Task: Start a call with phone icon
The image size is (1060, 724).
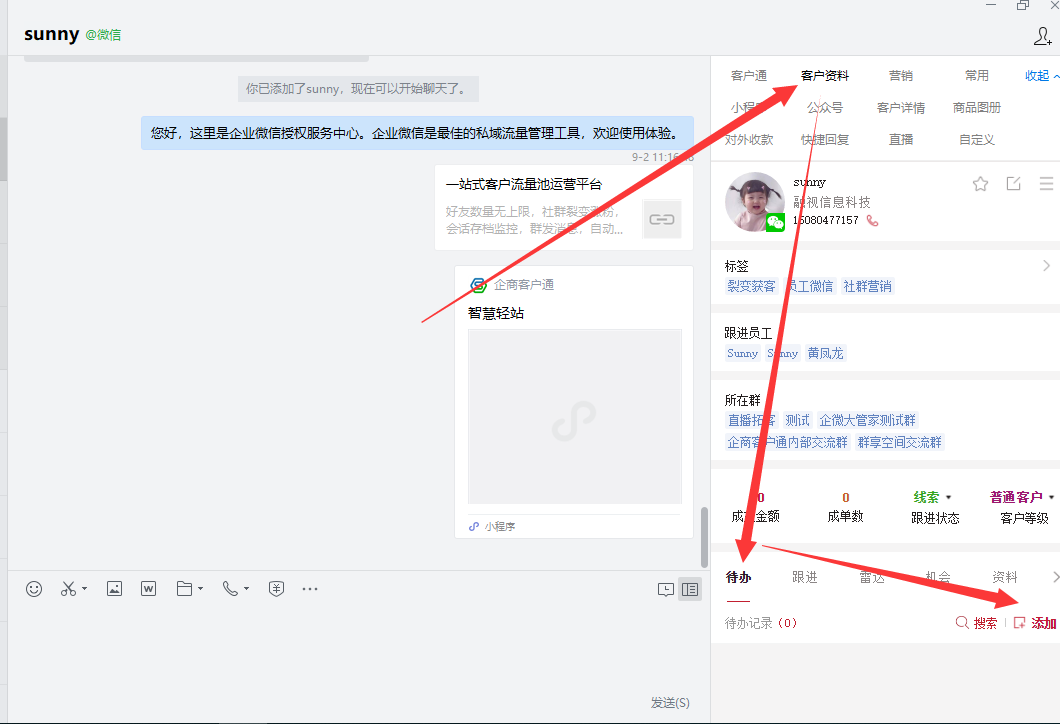Action: click(230, 589)
